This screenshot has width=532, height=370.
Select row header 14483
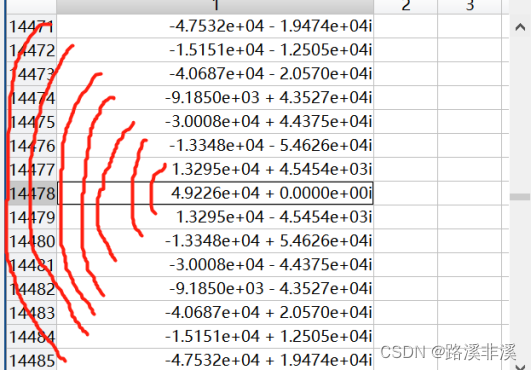tap(32, 312)
